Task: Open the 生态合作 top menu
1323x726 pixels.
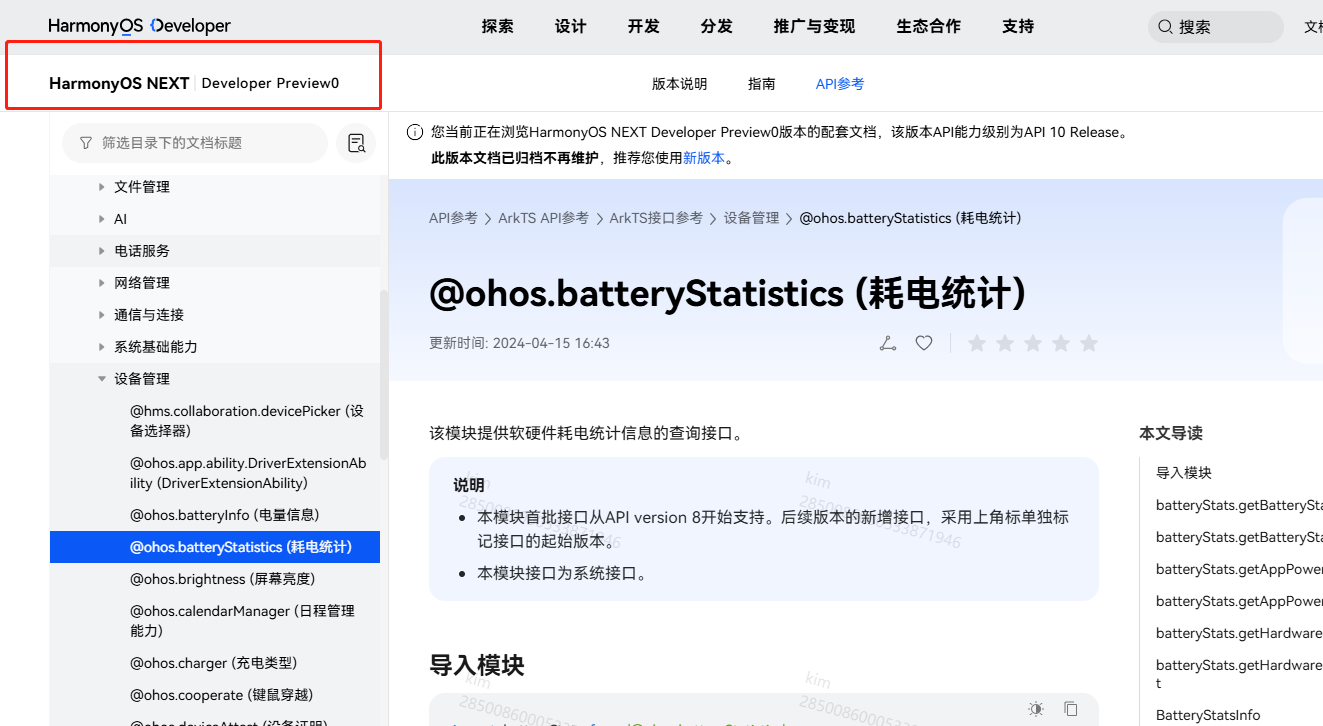Action: coord(929,27)
